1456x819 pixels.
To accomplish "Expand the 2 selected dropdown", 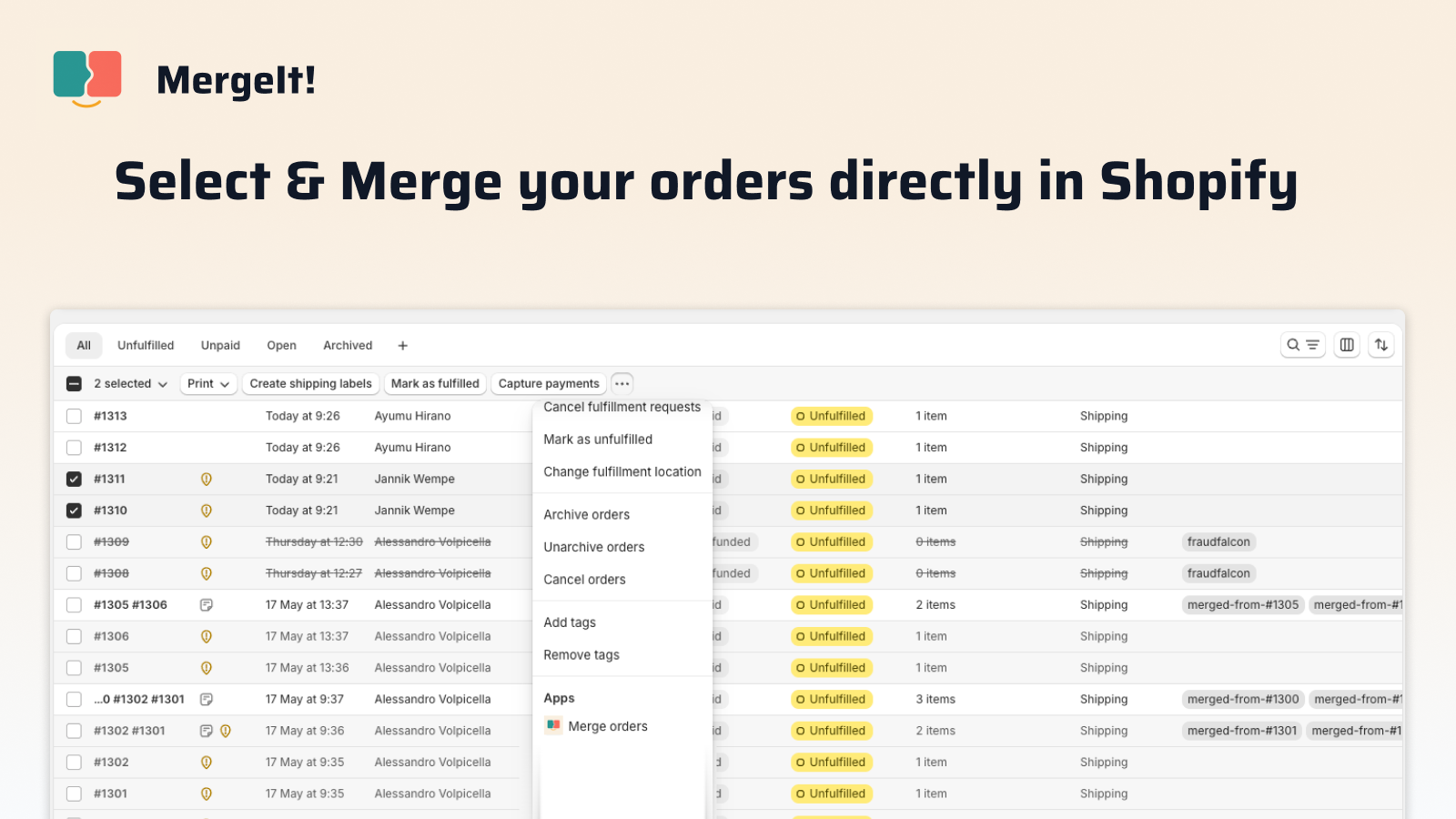I will pos(130,384).
